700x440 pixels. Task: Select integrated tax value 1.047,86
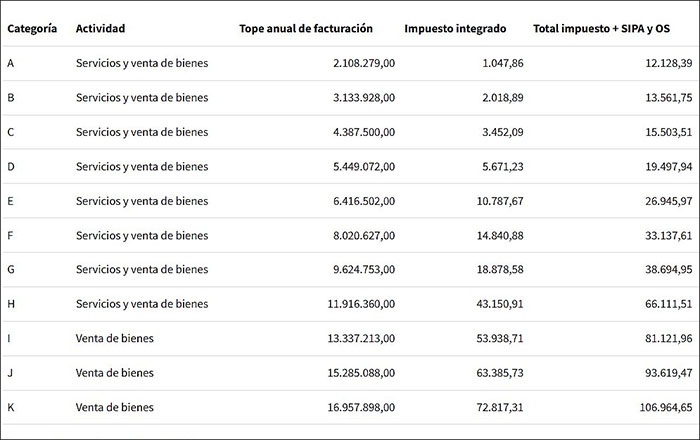pos(502,63)
